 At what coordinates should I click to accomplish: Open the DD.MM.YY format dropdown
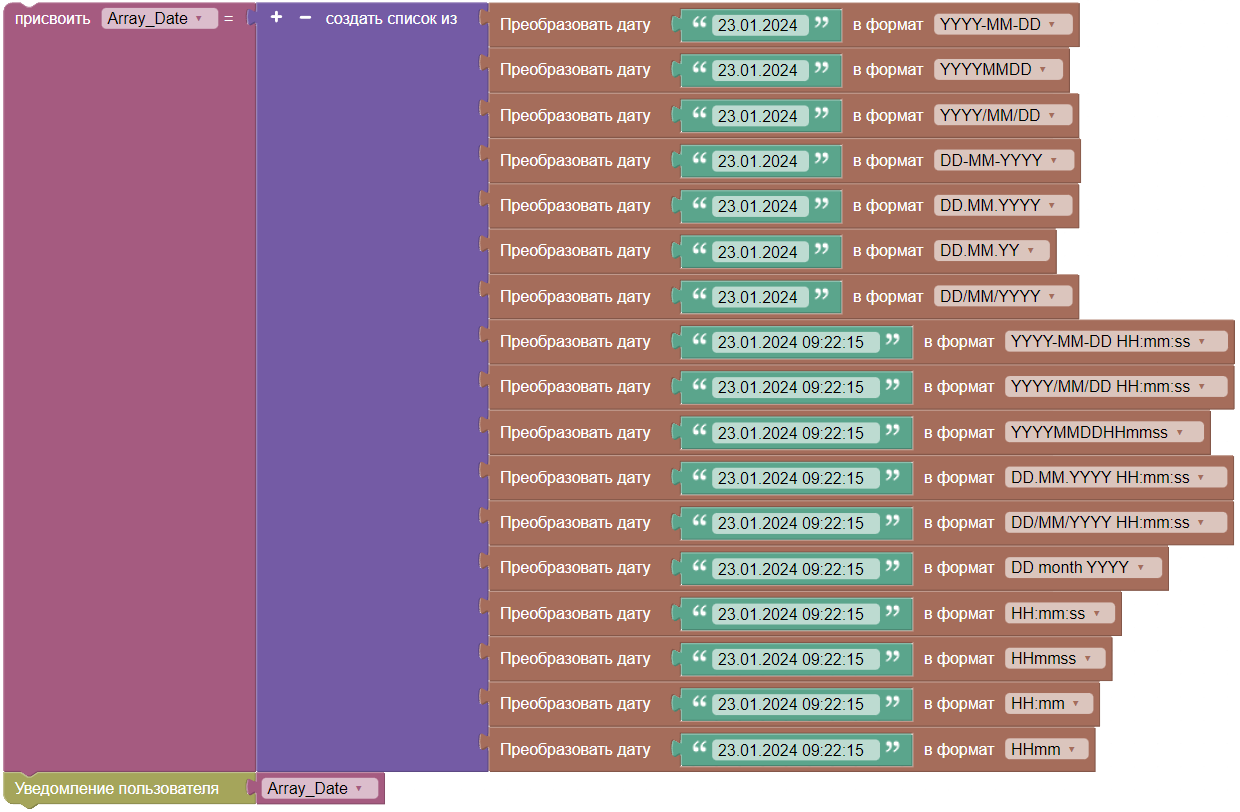pos(992,251)
